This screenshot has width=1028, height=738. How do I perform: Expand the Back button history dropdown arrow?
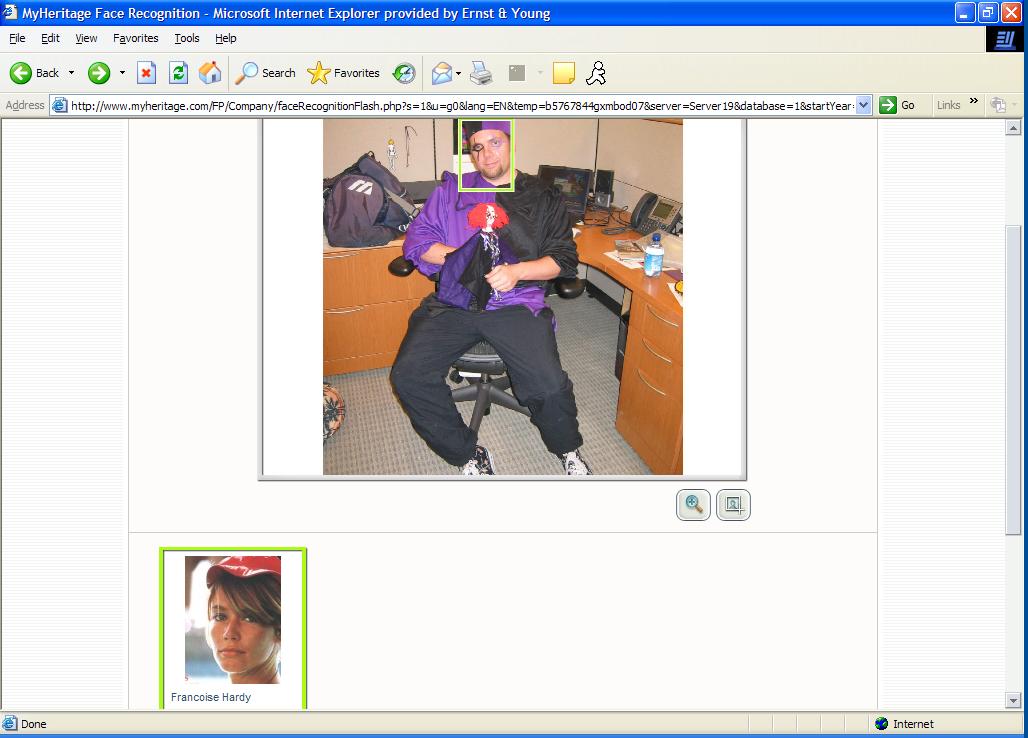pyautogui.click(x=72, y=73)
